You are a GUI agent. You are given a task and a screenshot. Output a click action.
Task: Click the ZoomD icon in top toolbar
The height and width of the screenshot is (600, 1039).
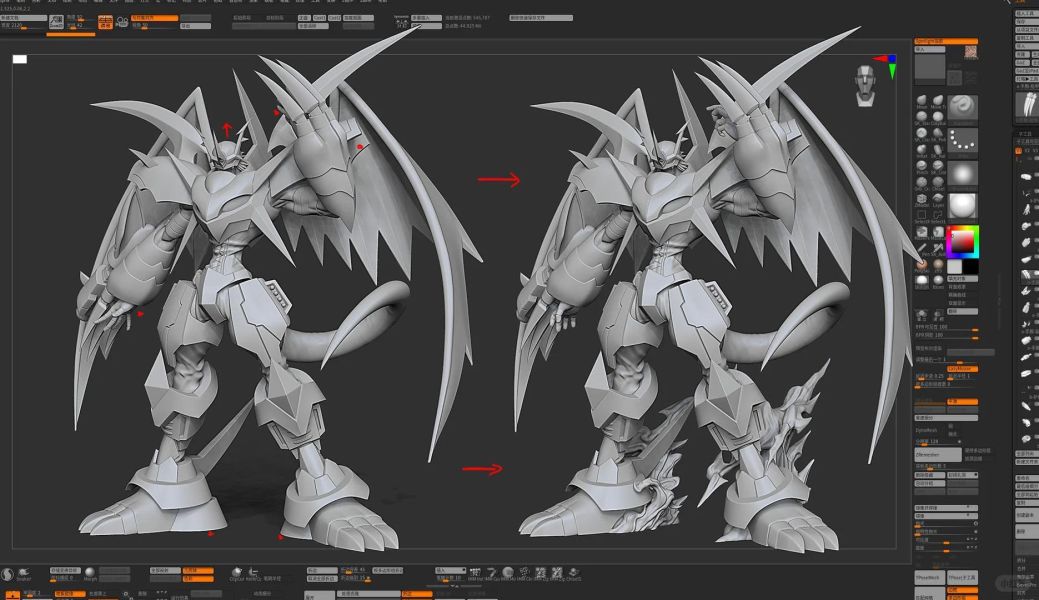tap(56, 22)
